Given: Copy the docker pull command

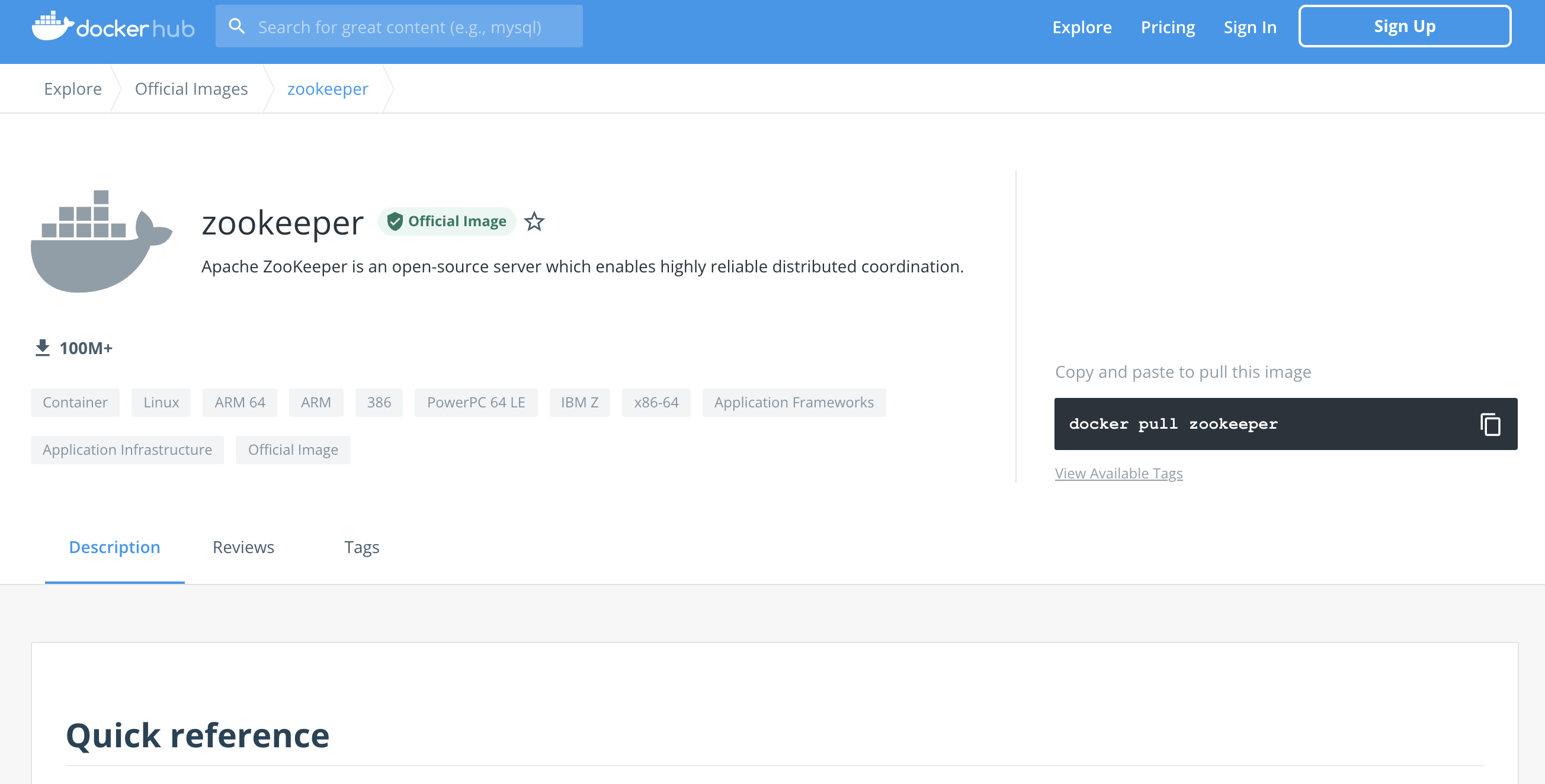Looking at the screenshot, I should pos(1490,425).
